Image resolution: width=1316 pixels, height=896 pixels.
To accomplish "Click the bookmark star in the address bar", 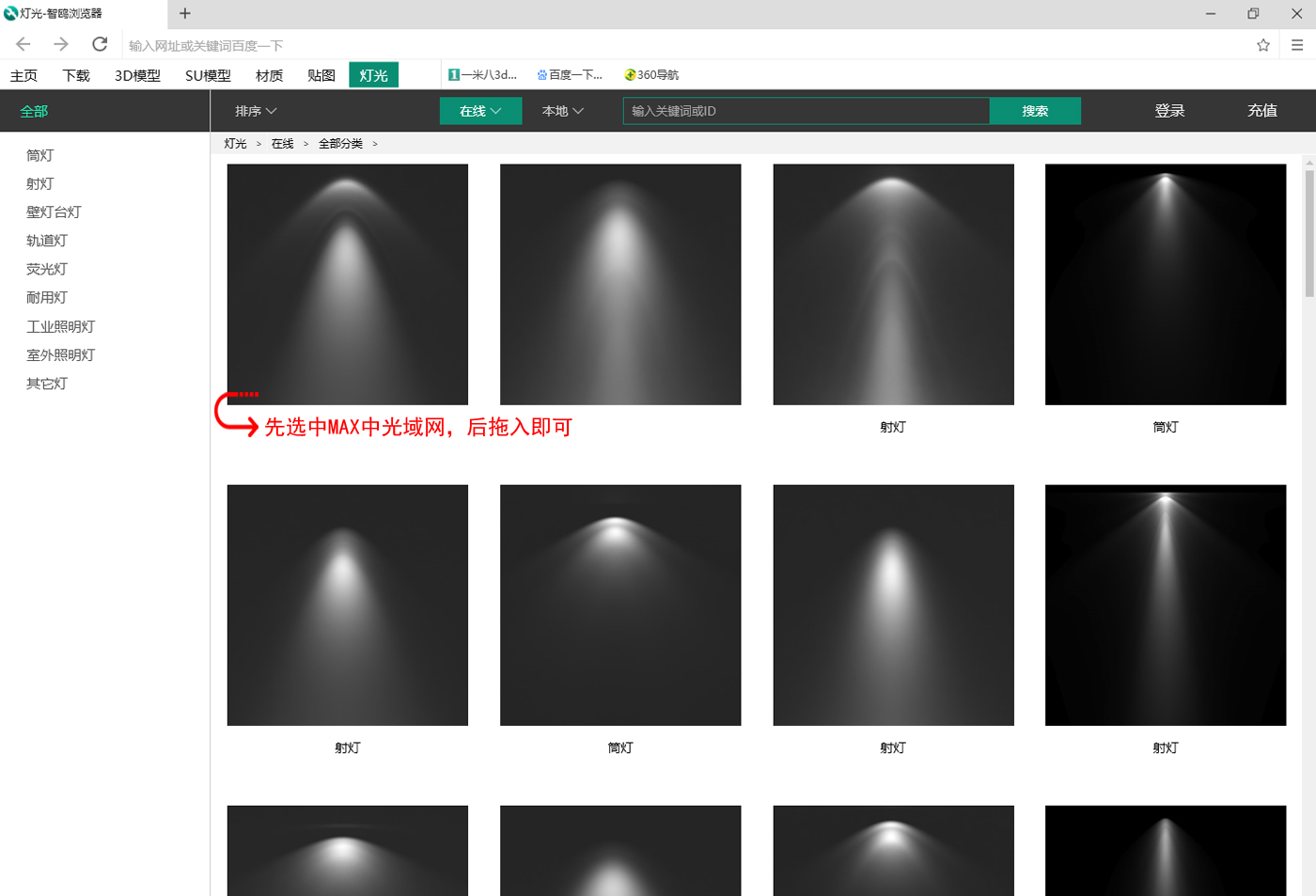I will click(x=1261, y=44).
